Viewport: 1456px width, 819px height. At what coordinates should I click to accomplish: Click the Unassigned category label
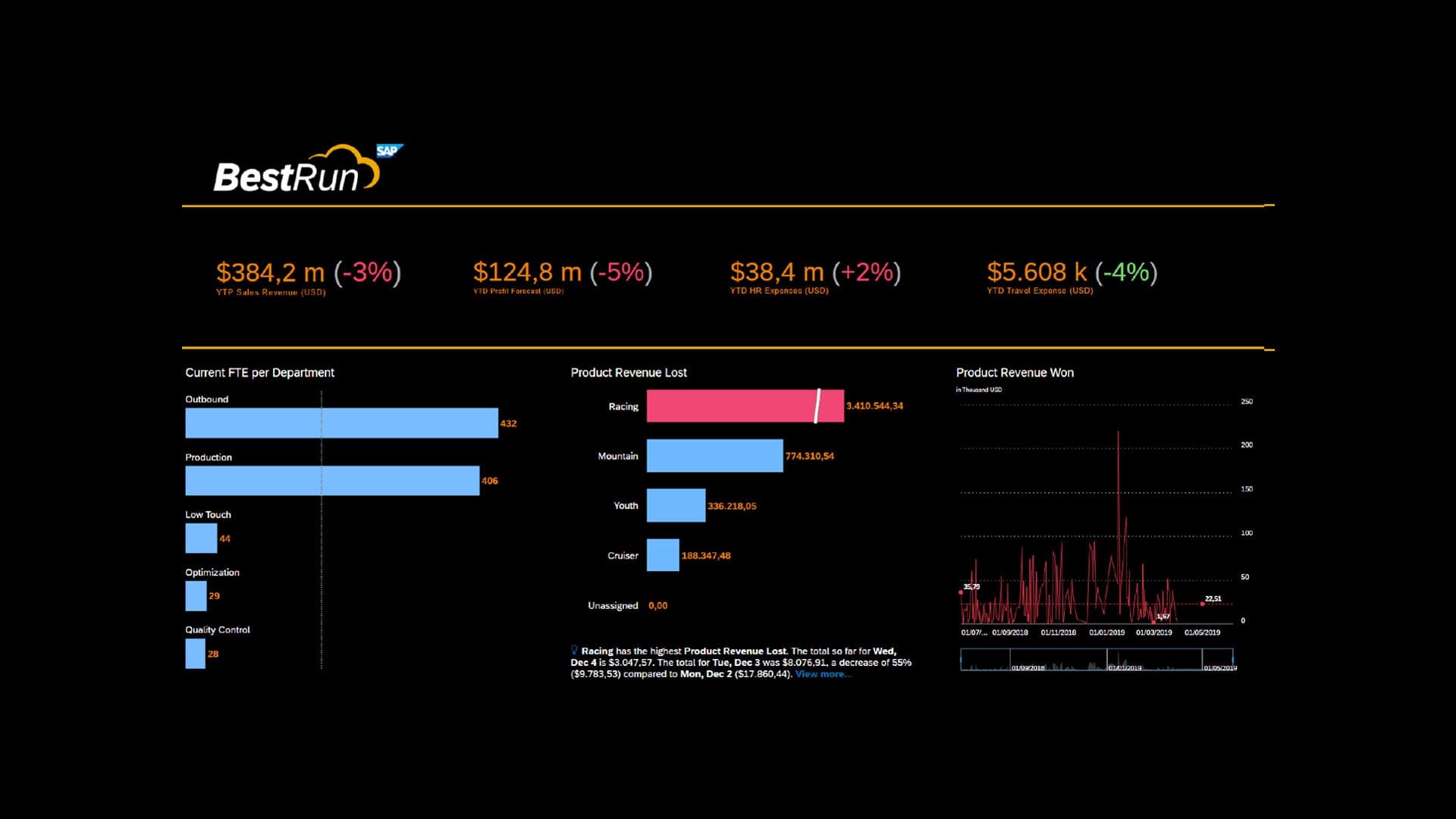coord(613,605)
